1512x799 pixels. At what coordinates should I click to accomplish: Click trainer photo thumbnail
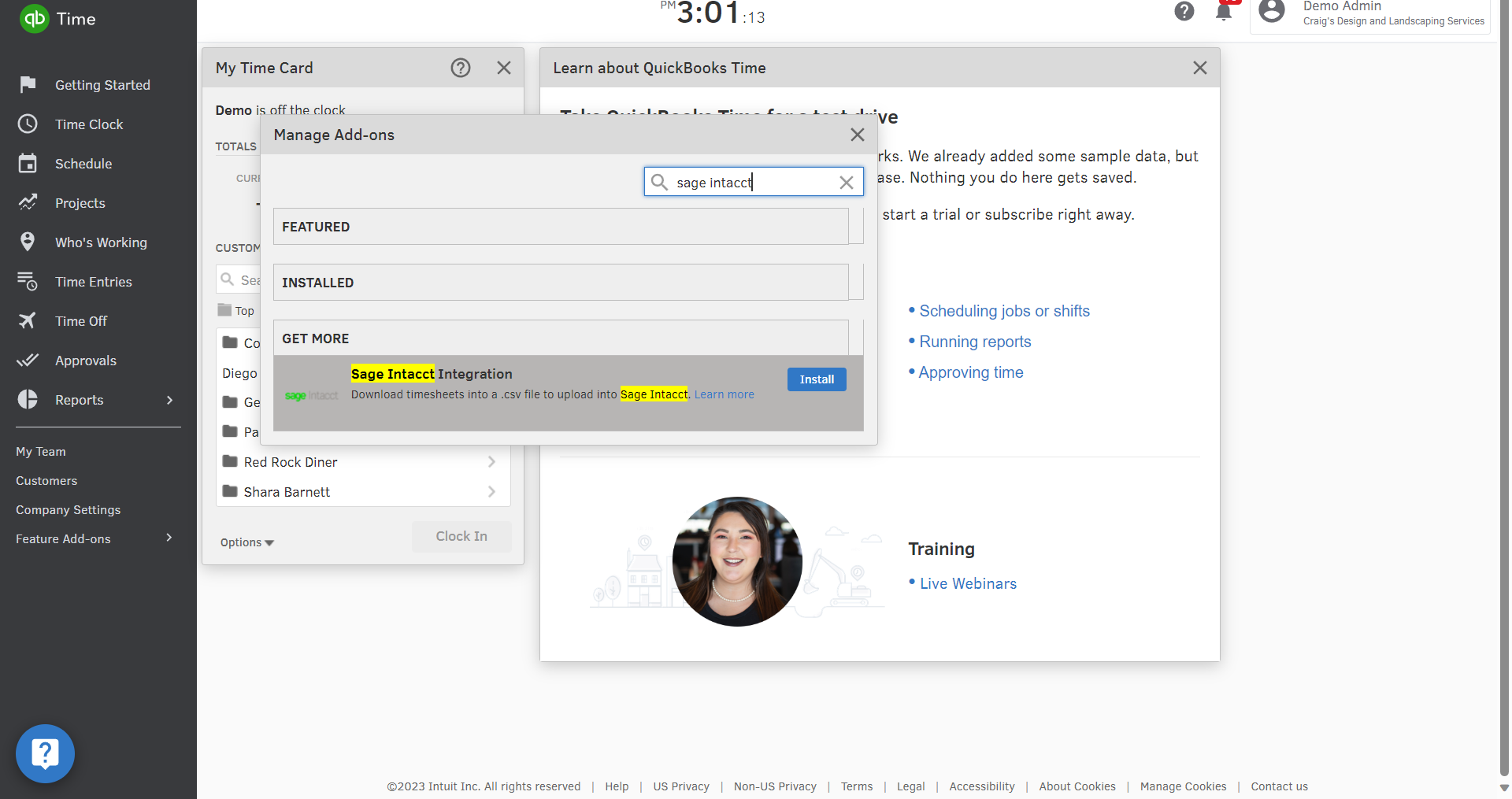coord(737,561)
